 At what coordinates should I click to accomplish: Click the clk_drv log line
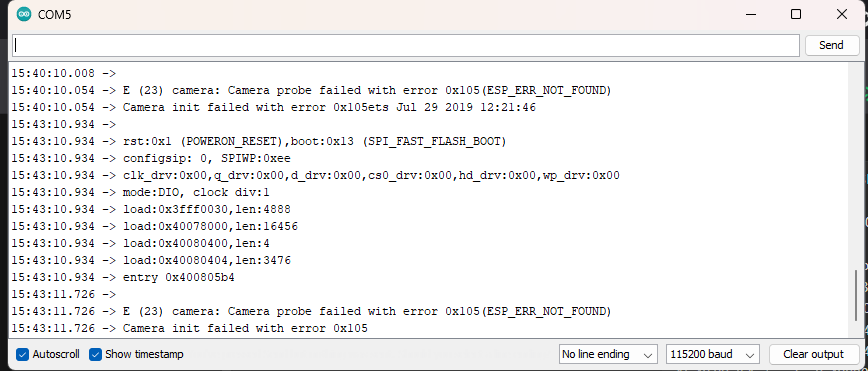316,176
